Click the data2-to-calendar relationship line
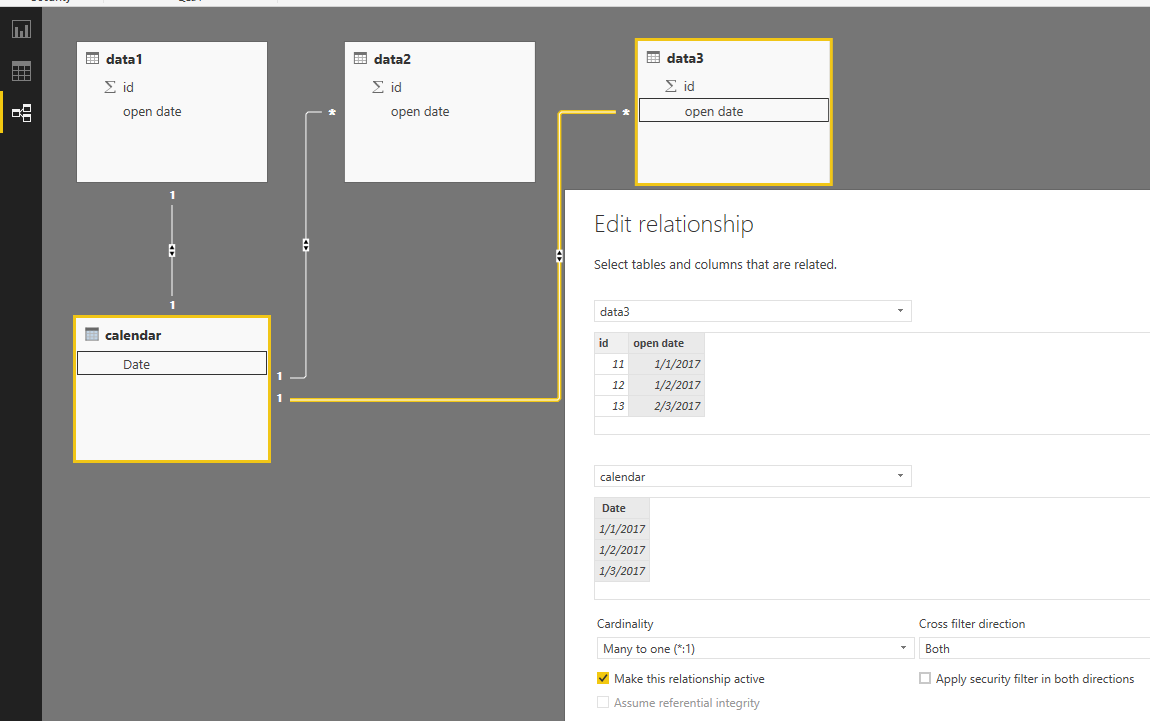 click(306, 308)
